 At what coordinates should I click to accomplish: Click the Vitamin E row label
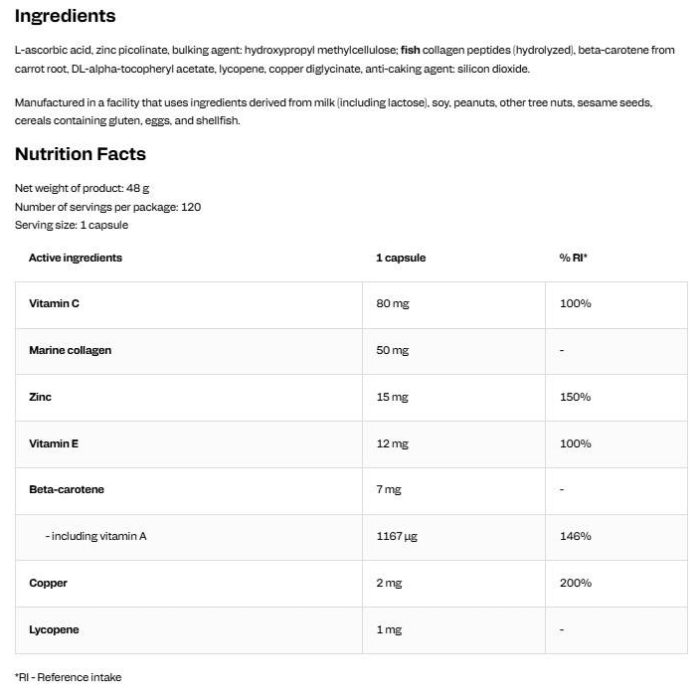[54, 444]
